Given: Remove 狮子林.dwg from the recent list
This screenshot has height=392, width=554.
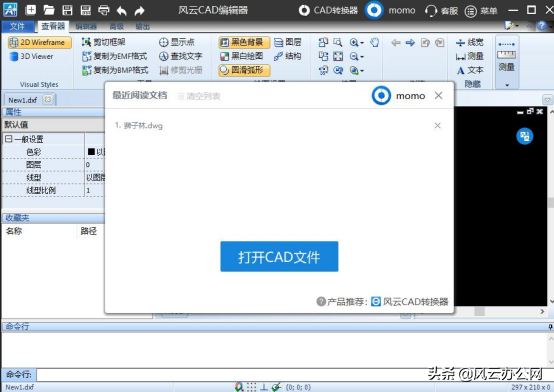Looking at the screenshot, I should 437,125.
